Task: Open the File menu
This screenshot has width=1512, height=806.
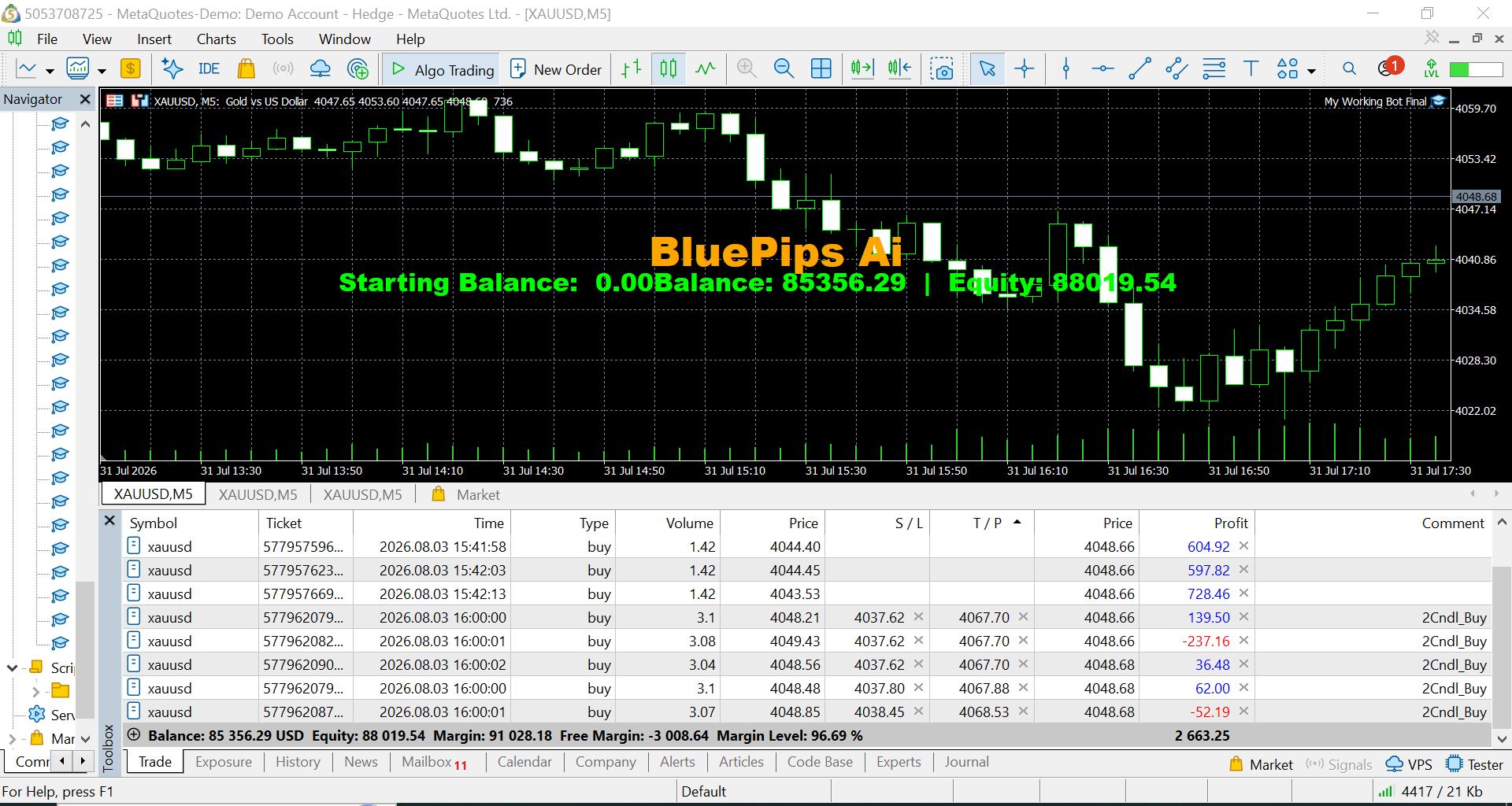Action: (x=47, y=39)
